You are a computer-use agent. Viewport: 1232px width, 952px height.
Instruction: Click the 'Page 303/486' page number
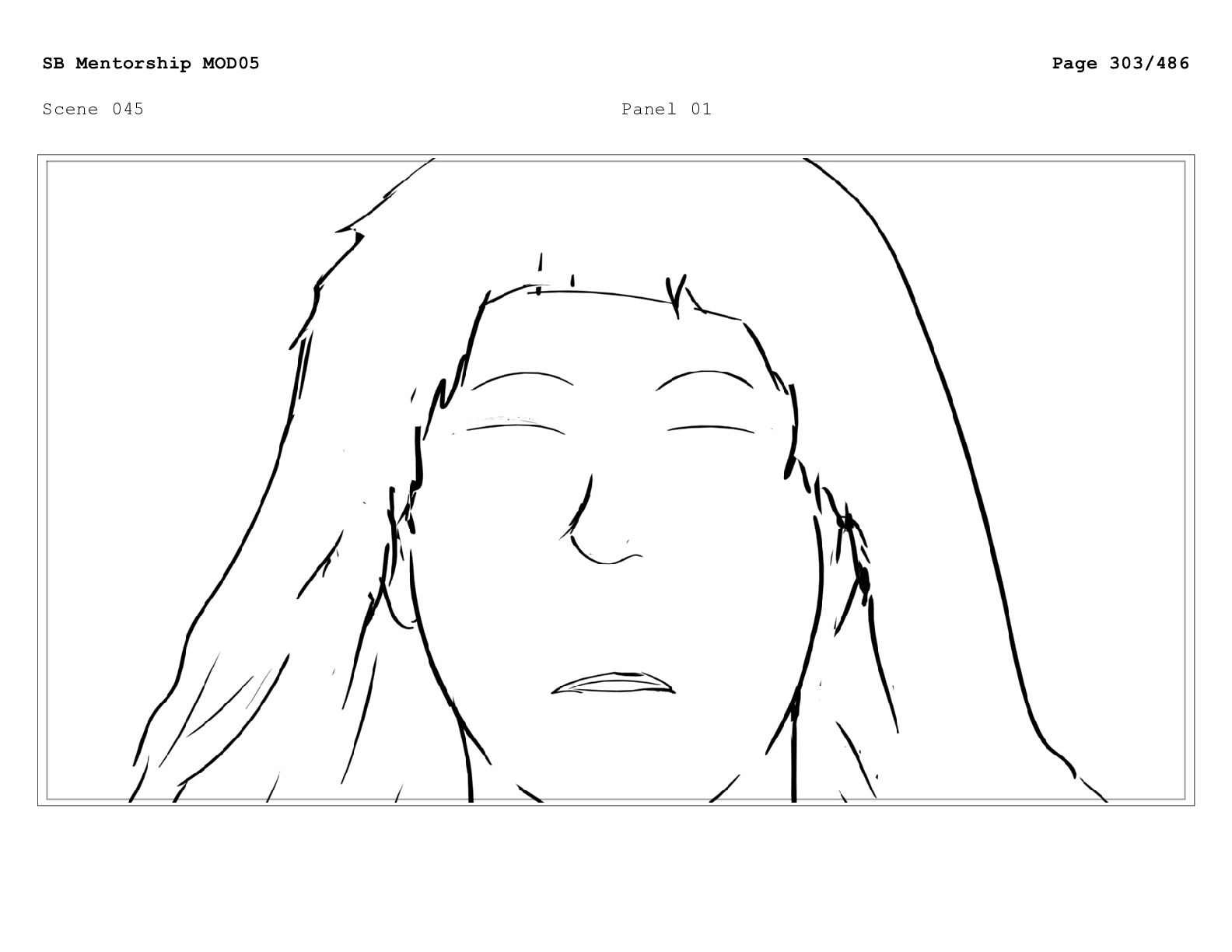click(1121, 63)
